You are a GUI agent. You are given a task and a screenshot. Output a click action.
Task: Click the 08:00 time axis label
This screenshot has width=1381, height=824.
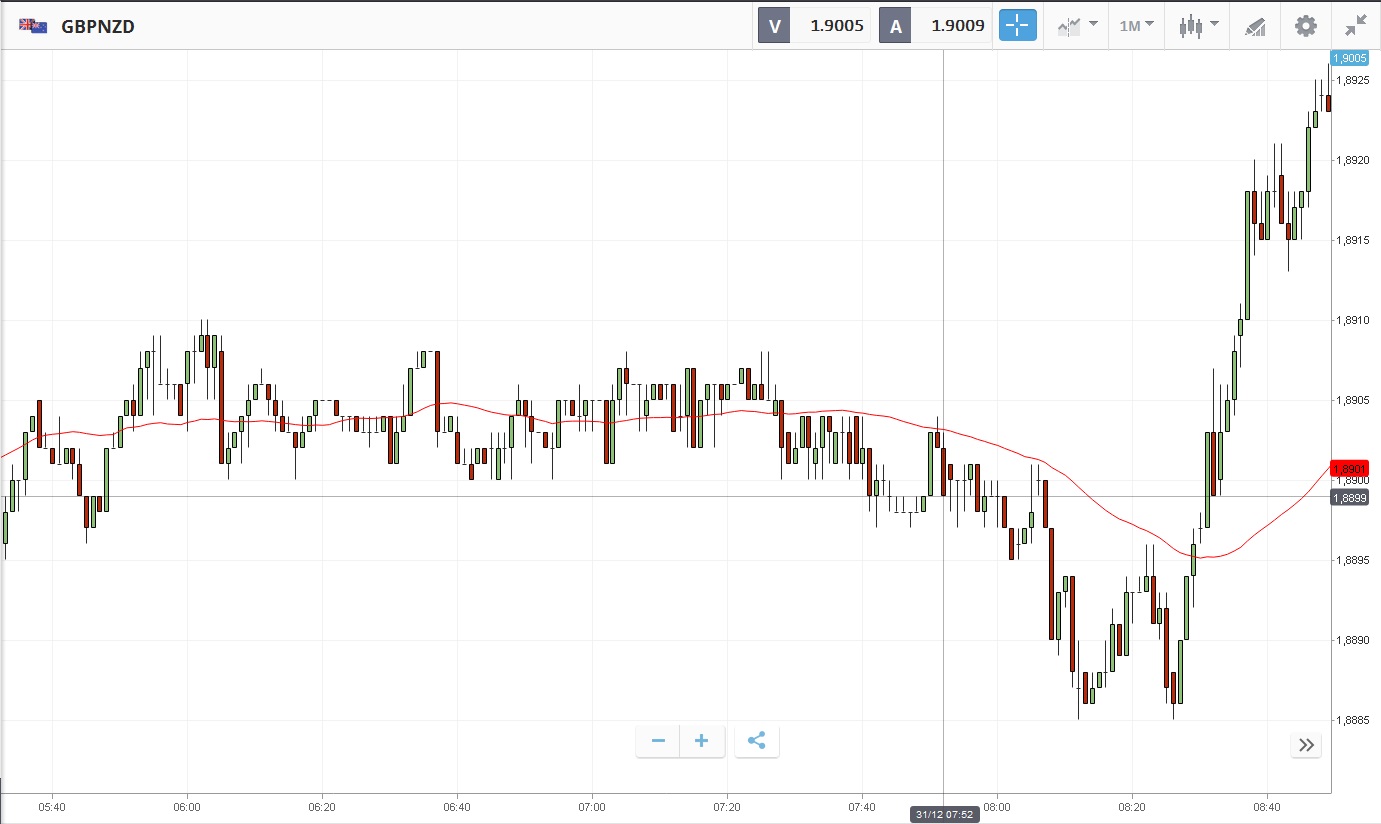pyautogui.click(x=997, y=806)
